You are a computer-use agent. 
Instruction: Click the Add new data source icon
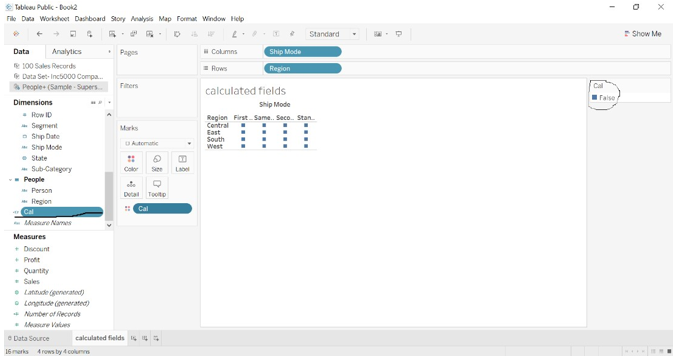point(89,34)
